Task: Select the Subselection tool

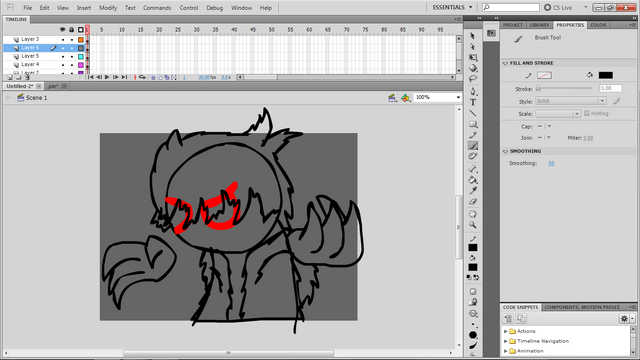Action: point(473,47)
